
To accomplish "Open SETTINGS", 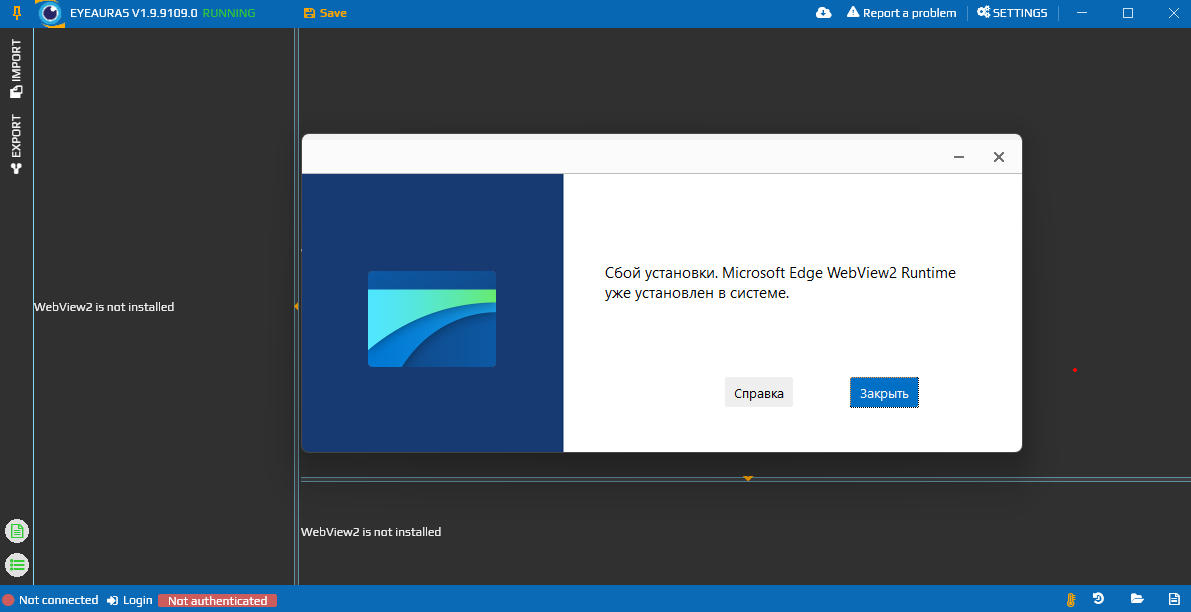I will [1012, 13].
